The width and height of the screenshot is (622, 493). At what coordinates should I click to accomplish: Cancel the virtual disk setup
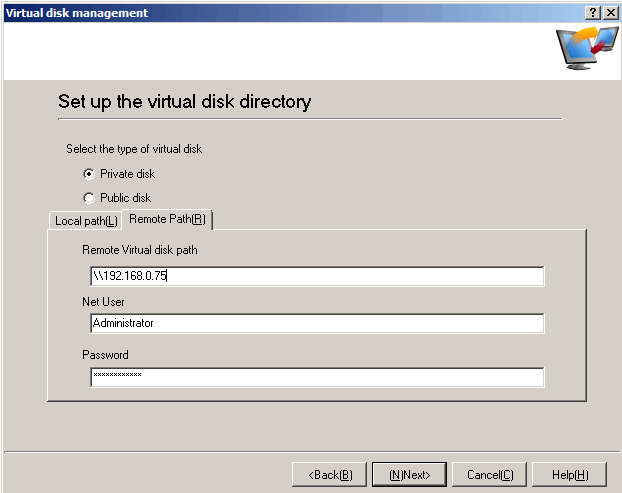tap(489, 475)
